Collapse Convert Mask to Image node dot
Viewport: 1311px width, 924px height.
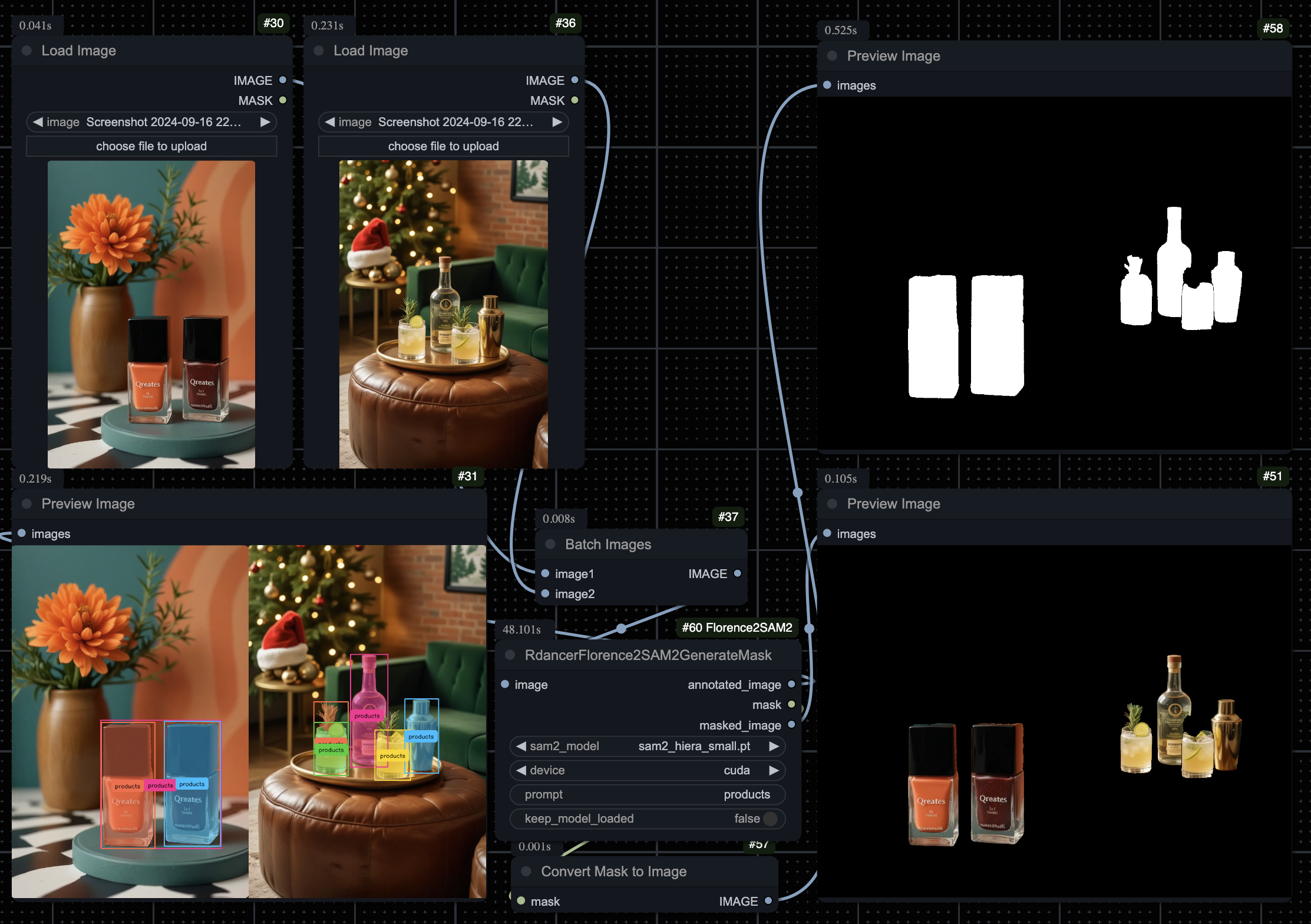point(526,872)
